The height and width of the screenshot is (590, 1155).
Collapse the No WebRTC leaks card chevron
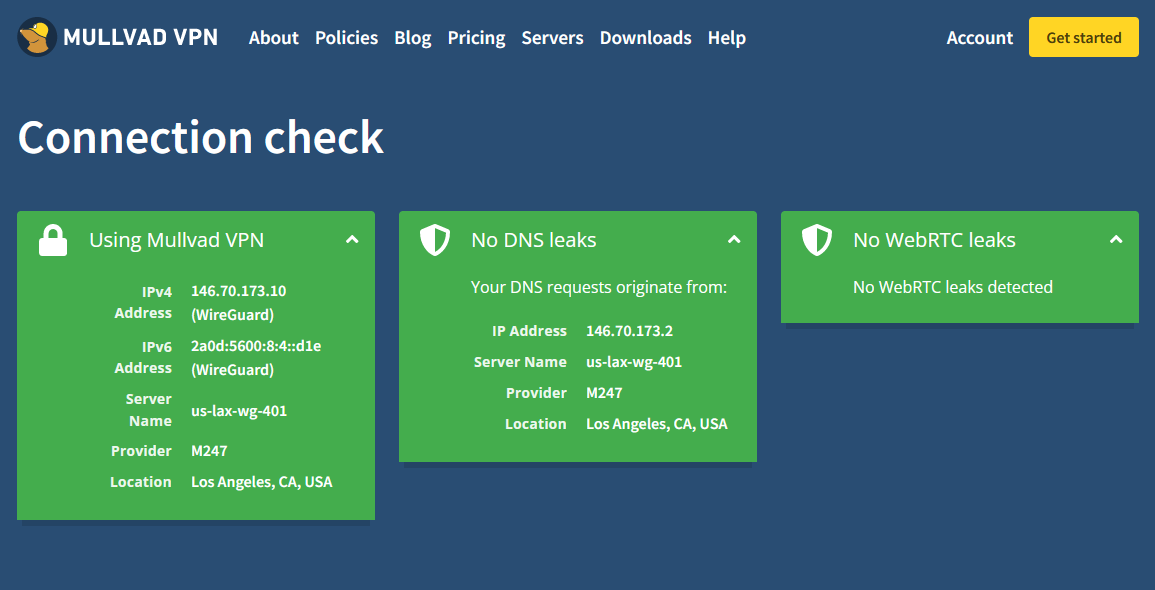(x=1116, y=239)
